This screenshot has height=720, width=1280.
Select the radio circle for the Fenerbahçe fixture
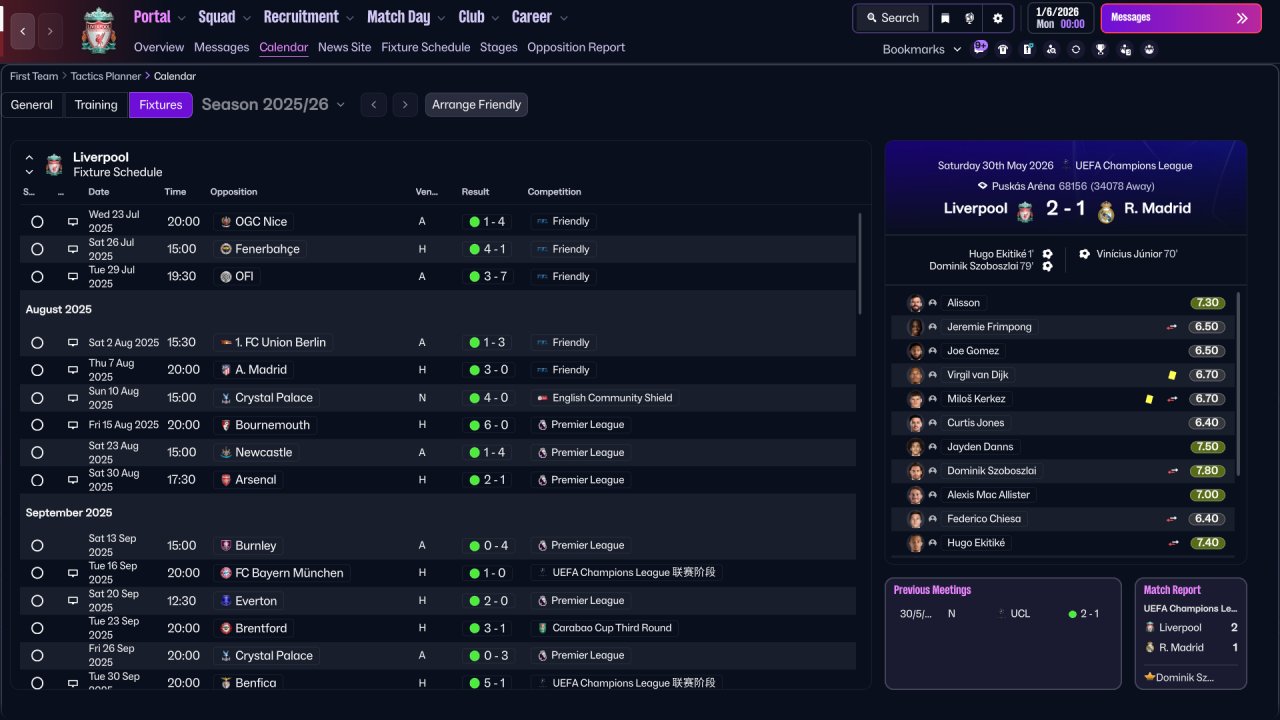pos(37,249)
